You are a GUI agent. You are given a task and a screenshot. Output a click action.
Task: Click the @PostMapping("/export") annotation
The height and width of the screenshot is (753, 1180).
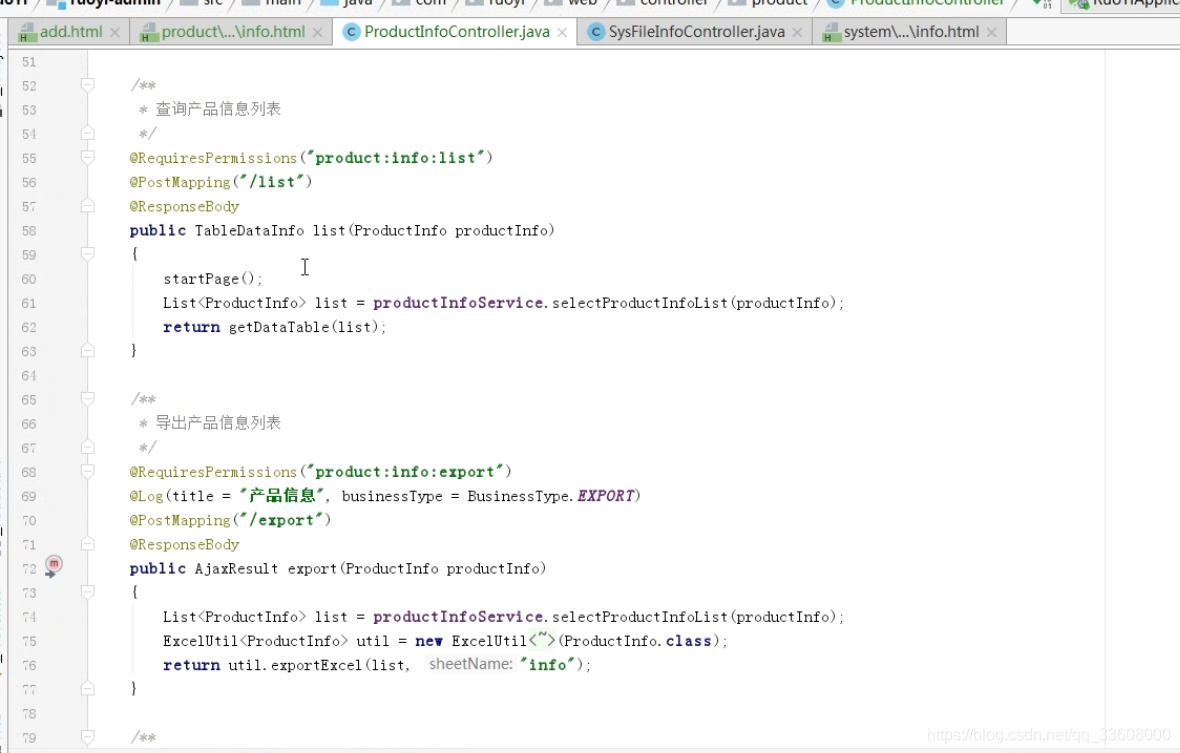pyautogui.click(x=230, y=520)
